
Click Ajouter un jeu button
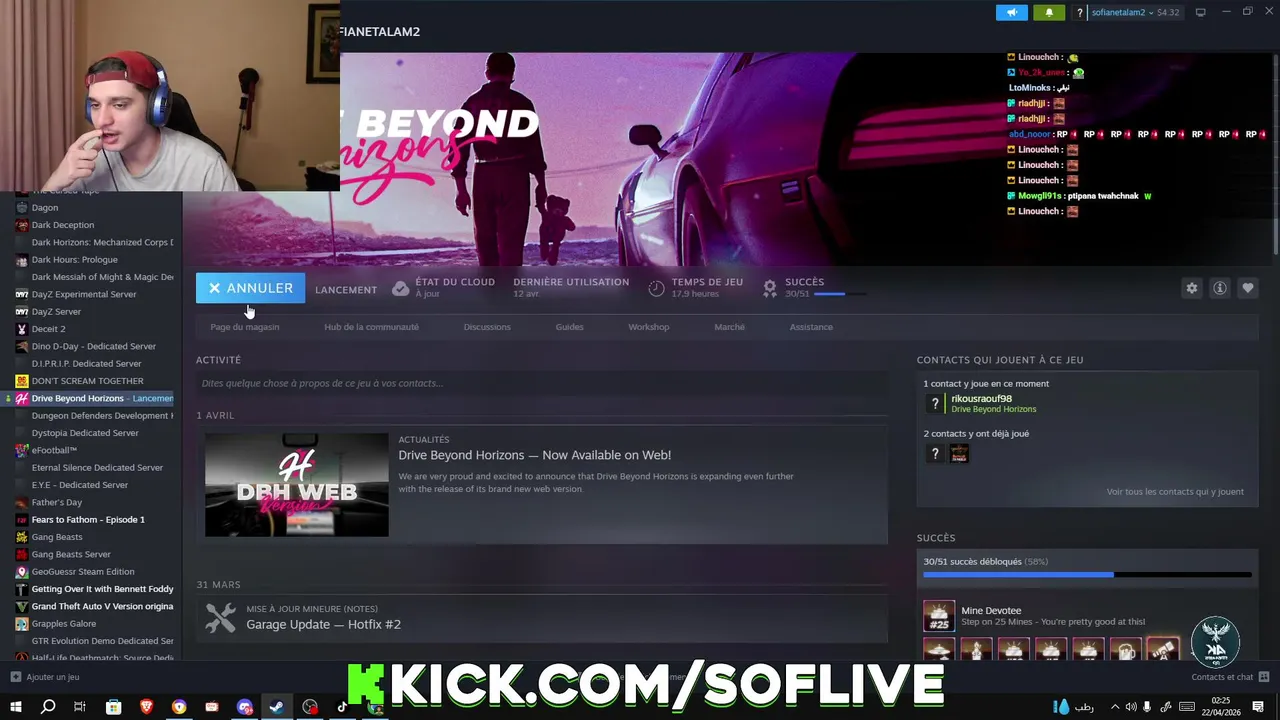coord(45,677)
